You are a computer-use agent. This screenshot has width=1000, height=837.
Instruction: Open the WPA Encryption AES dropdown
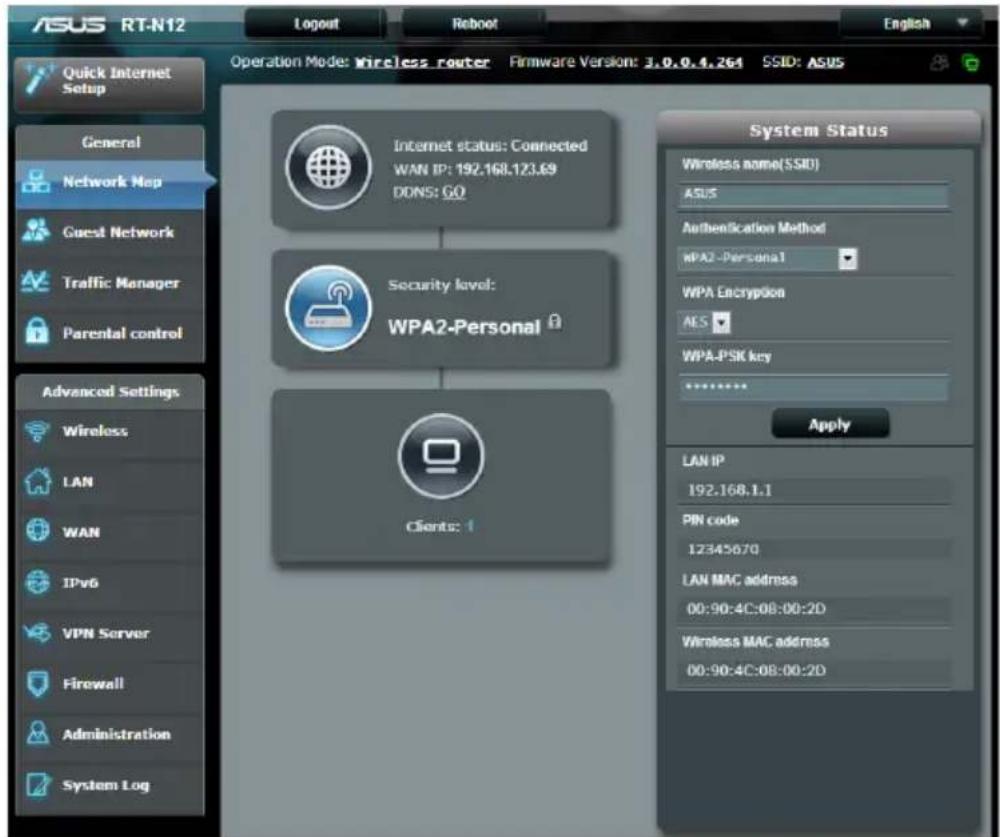click(704, 322)
